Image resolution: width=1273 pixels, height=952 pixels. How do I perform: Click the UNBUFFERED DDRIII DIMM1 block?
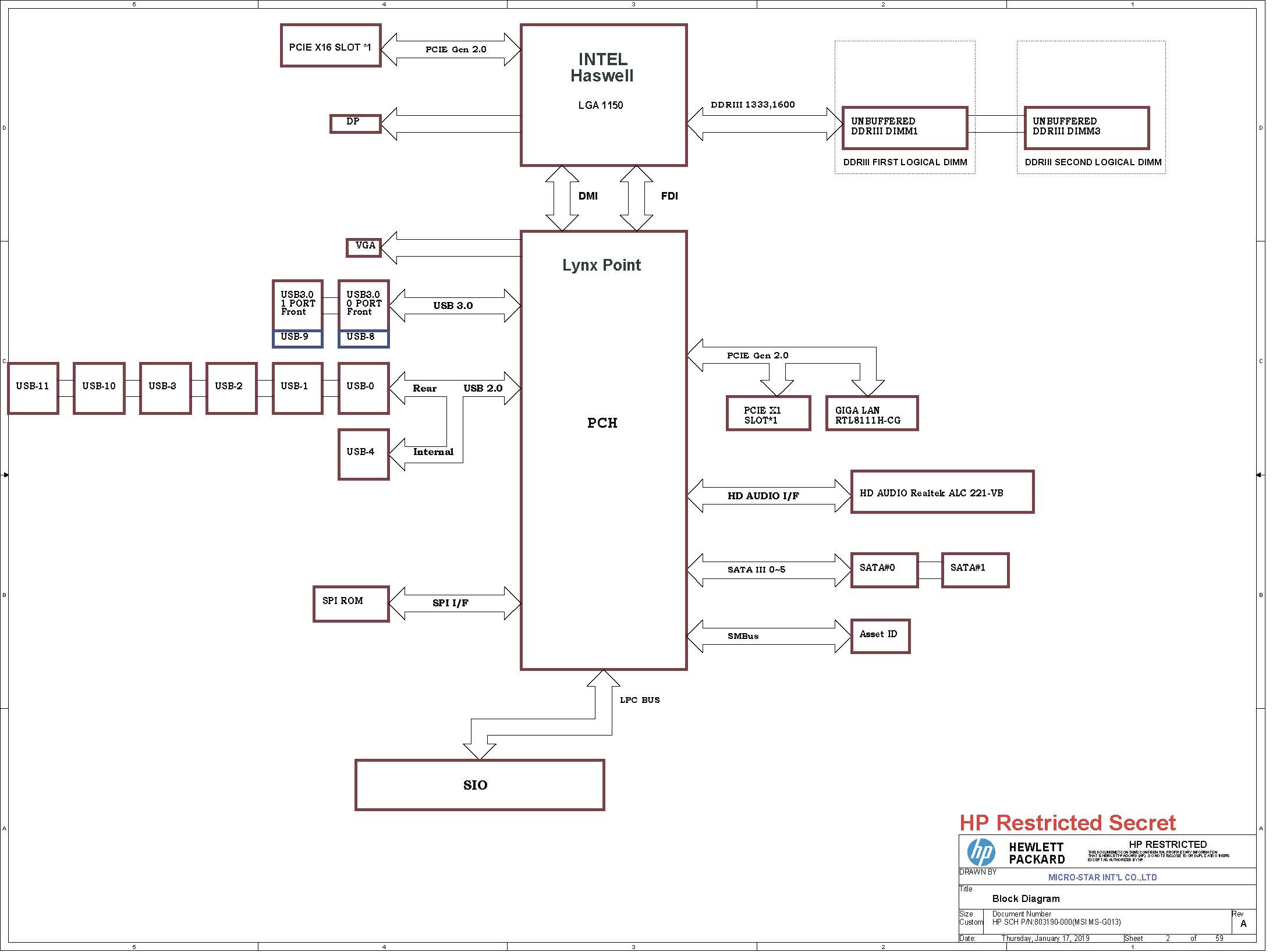point(905,128)
